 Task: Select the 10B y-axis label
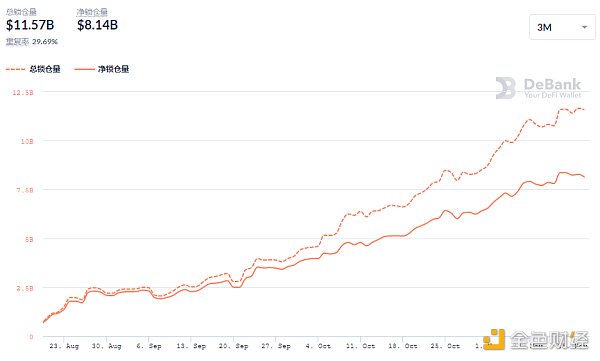27,141
